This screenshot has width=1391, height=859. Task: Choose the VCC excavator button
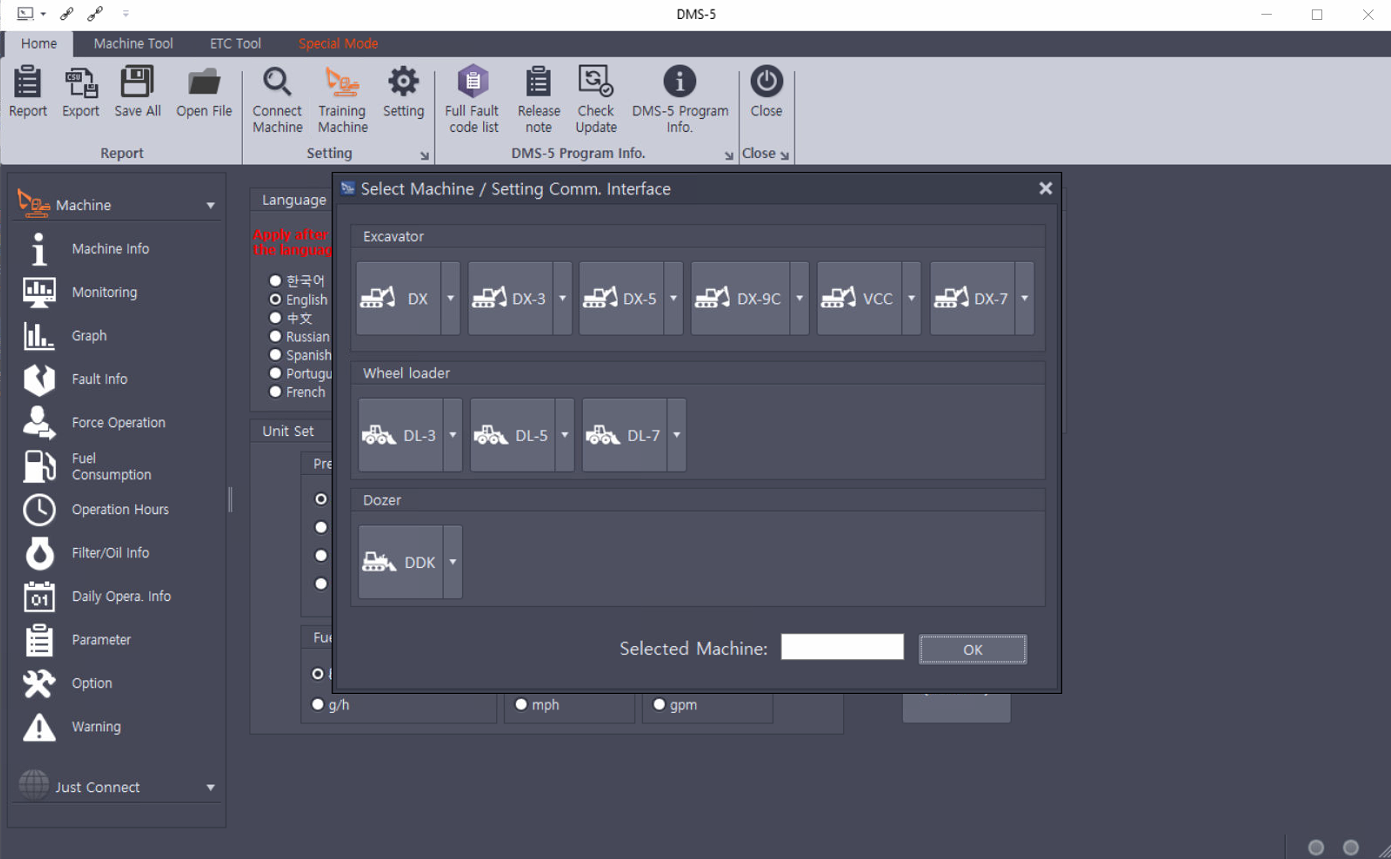coord(859,298)
